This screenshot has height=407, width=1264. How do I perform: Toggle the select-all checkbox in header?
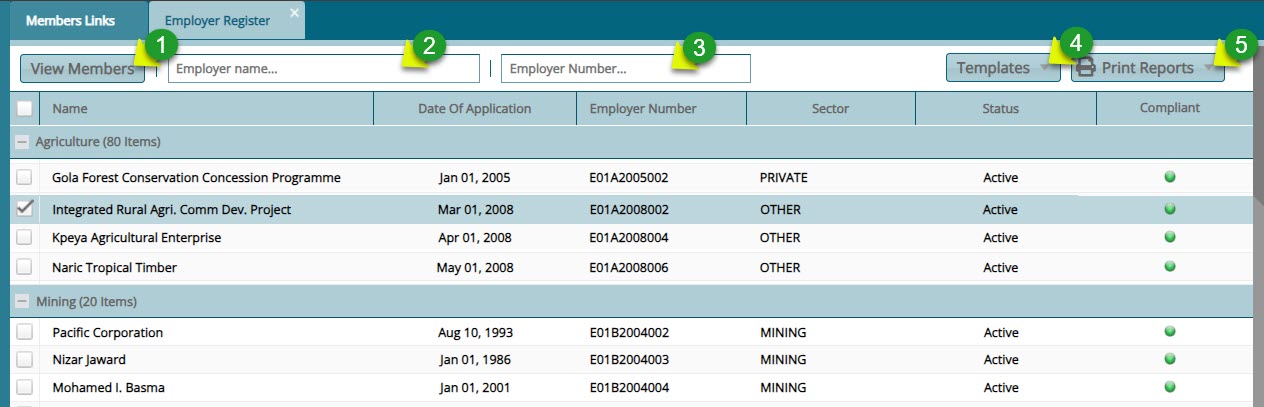coord(25,109)
